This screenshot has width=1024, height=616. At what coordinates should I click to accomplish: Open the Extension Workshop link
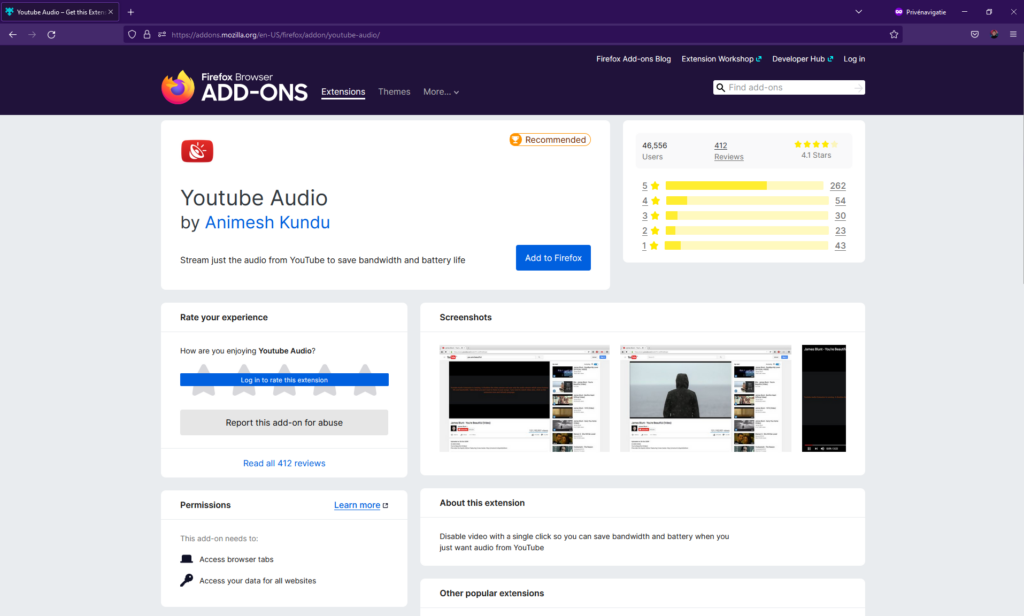tap(721, 59)
